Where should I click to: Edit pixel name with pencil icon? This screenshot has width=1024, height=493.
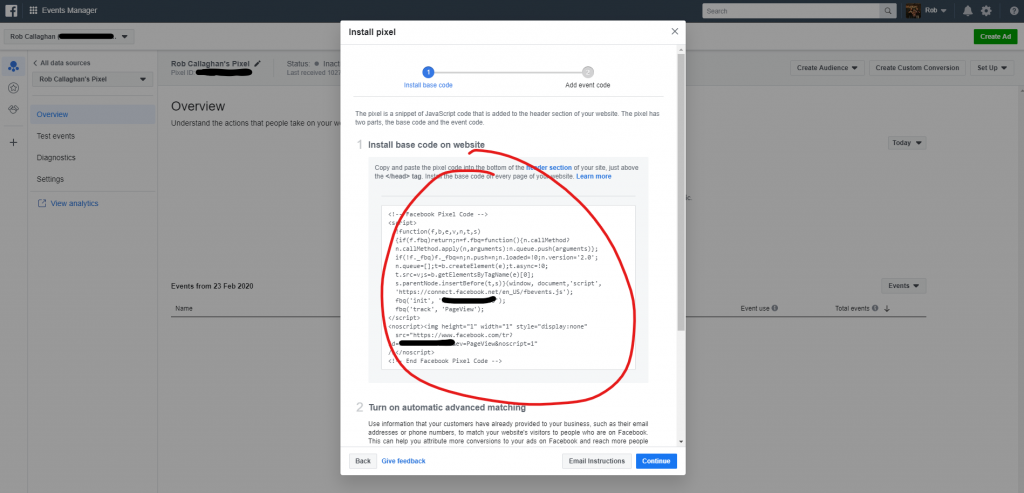tap(257, 63)
